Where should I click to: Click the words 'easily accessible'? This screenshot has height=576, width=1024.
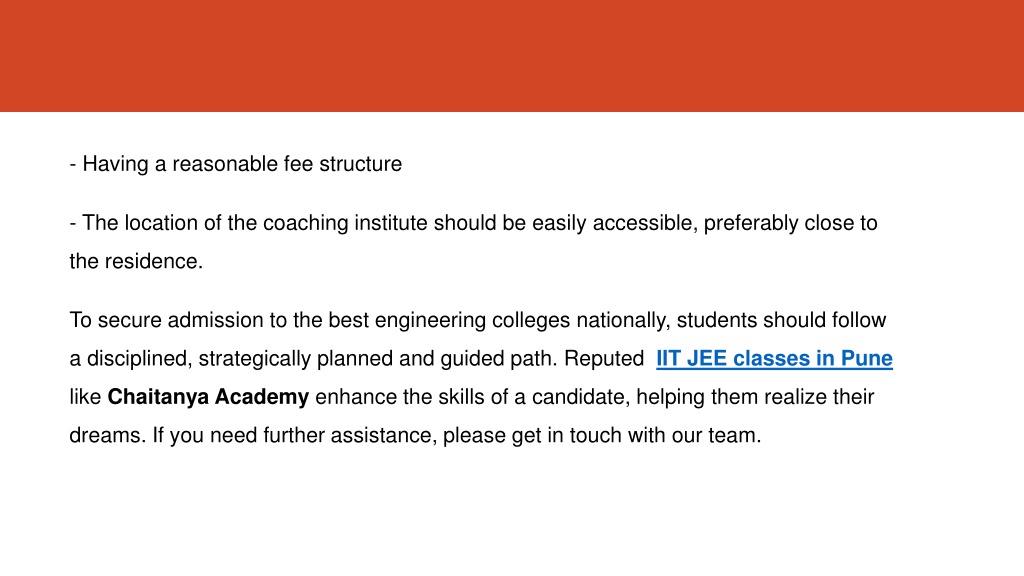click(x=613, y=223)
